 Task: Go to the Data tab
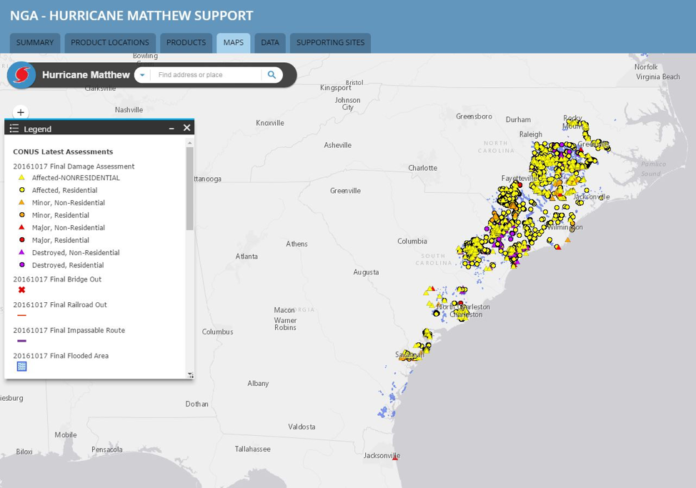[270, 43]
